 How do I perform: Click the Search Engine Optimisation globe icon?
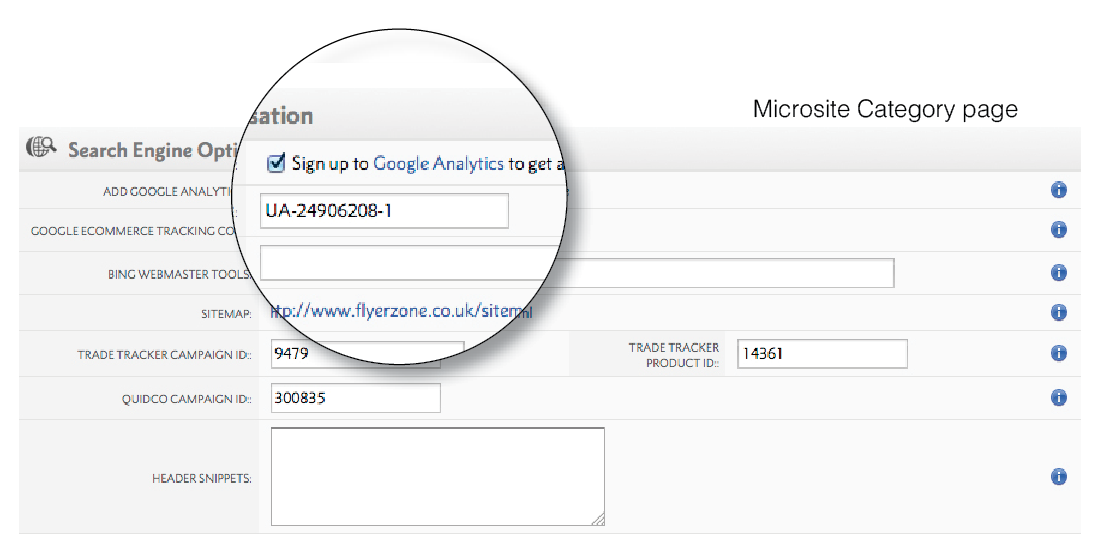pos(41,147)
